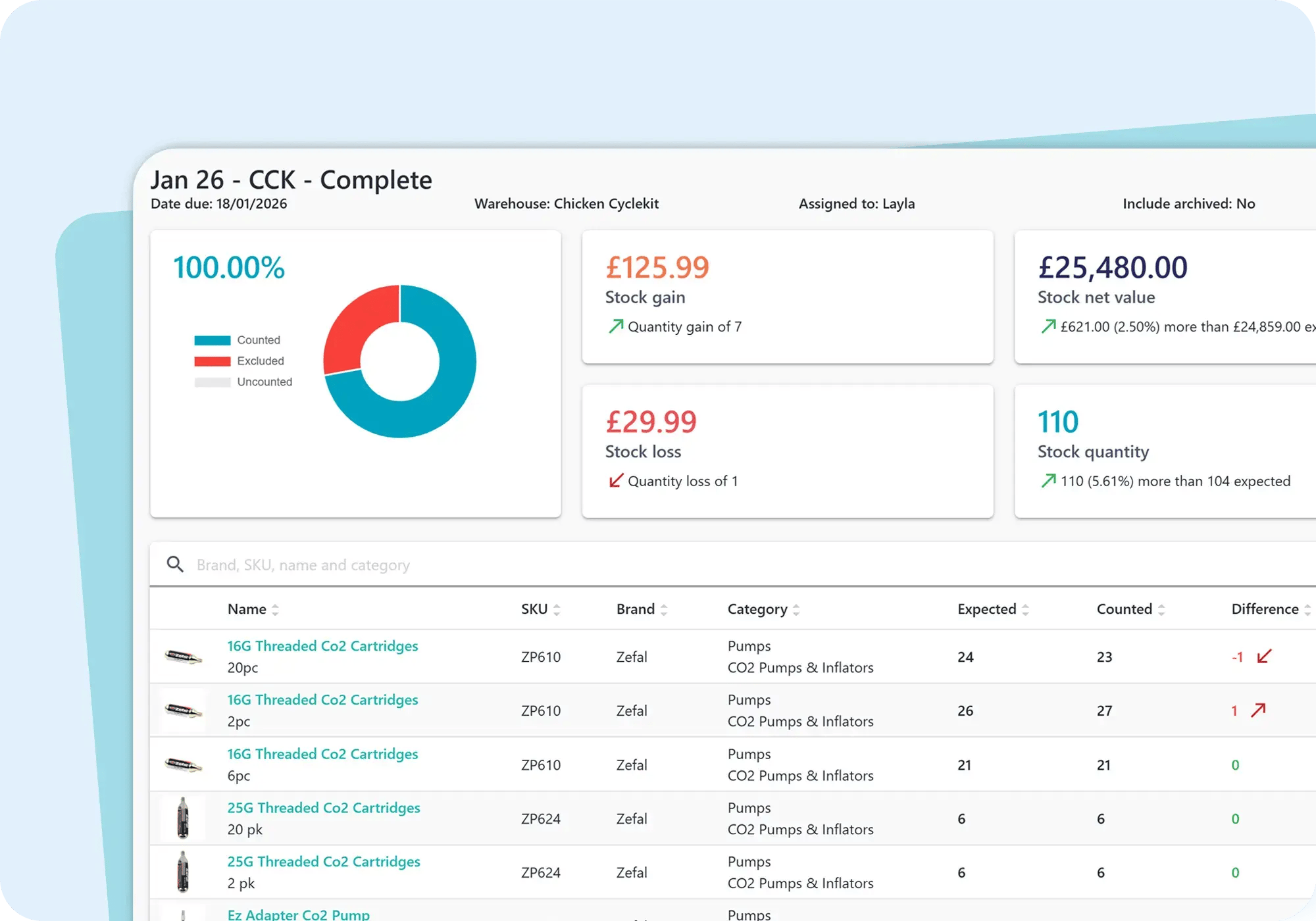This screenshot has width=1316, height=921.
Task: Open 25G Threaded Co2 Cartridges 20 pk link
Action: pos(324,808)
